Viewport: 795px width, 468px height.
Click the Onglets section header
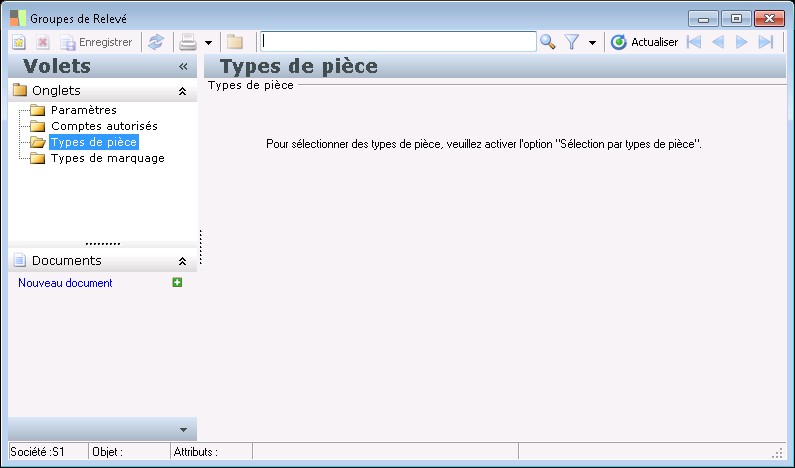click(102, 91)
